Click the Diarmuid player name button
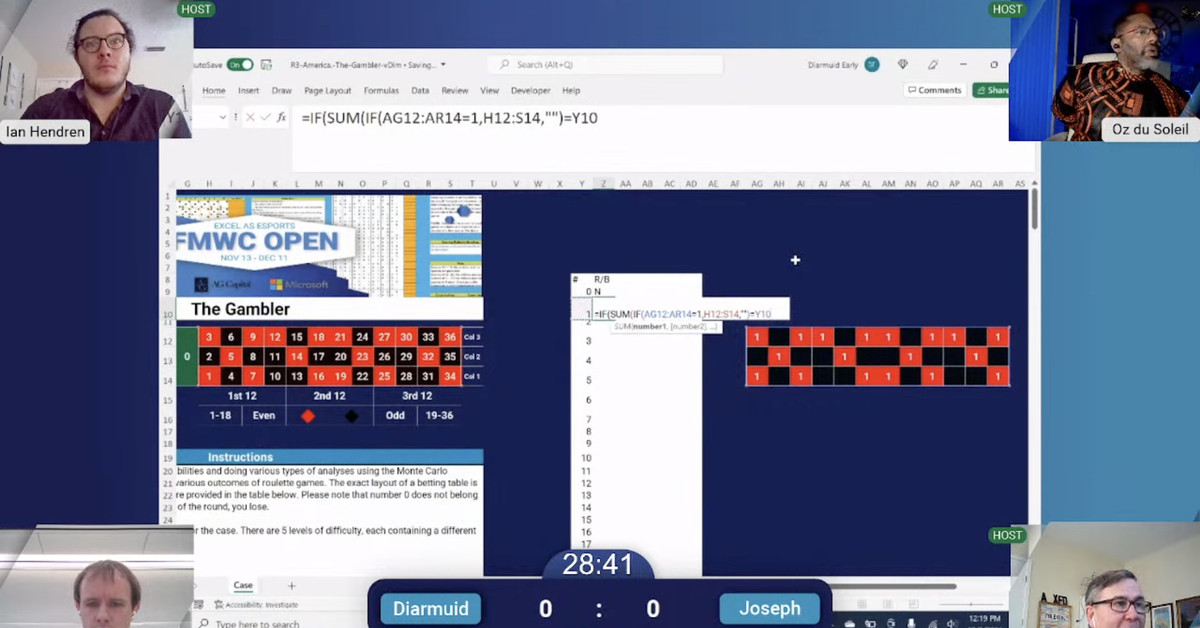Viewport: 1200px width, 628px height. (x=430, y=608)
